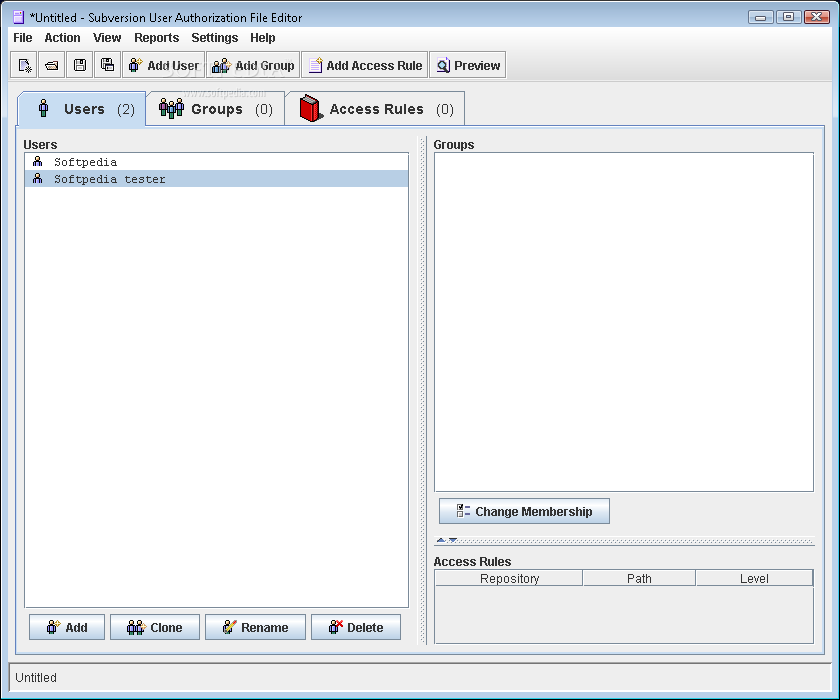
Task: Click the Save As toolbar icon
Action: (x=108, y=65)
